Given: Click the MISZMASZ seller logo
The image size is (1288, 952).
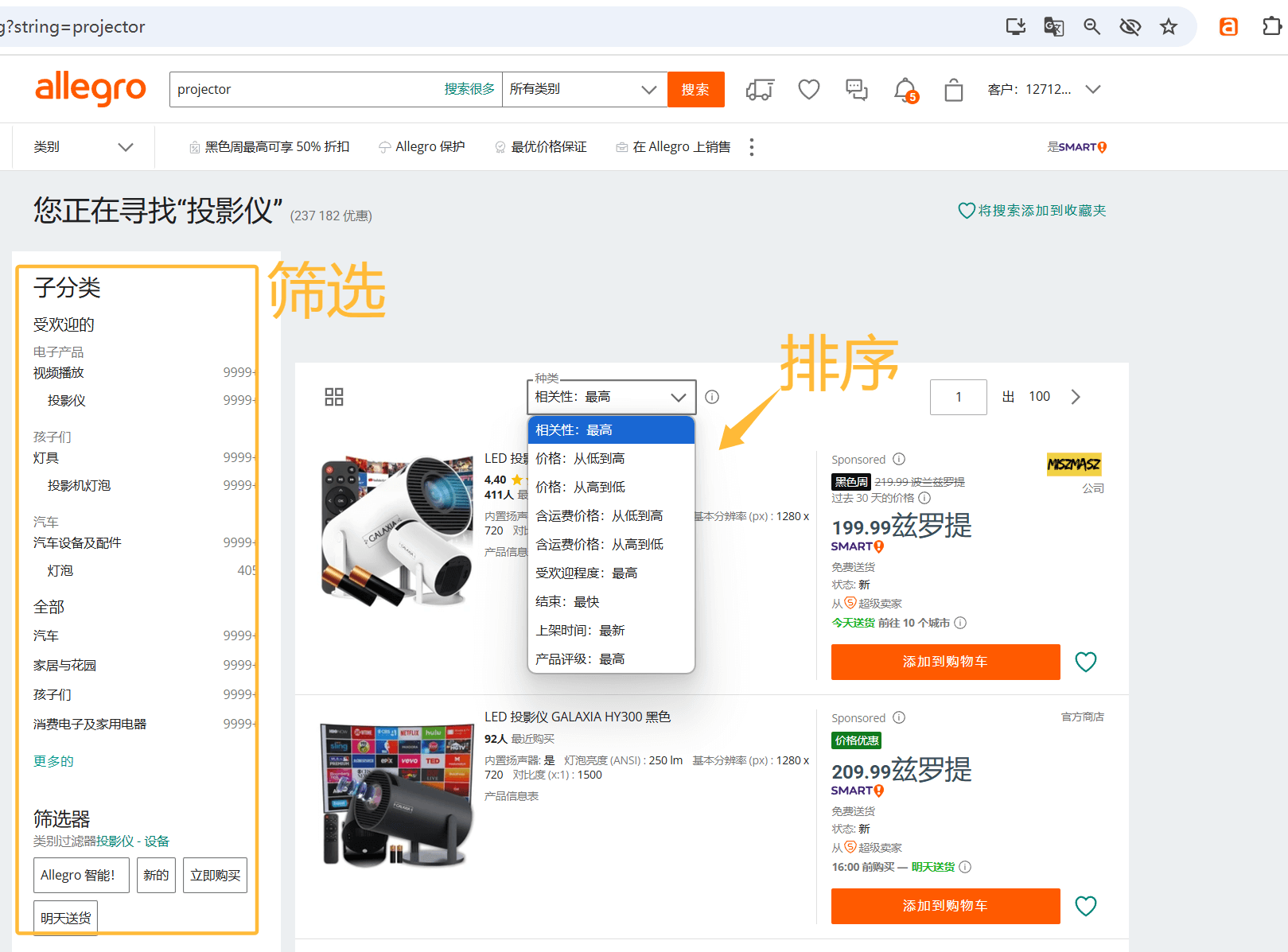Looking at the screenshot, I should click(1074, 464).
